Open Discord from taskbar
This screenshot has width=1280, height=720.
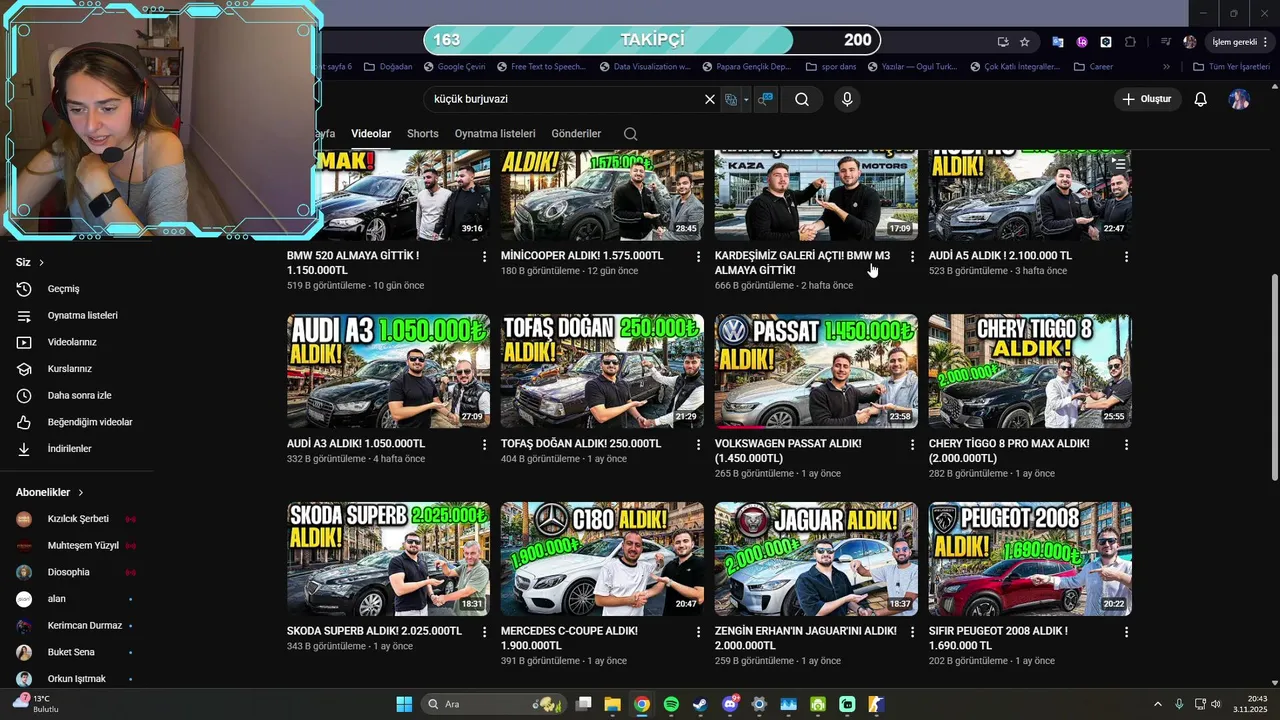pos(730,704)
